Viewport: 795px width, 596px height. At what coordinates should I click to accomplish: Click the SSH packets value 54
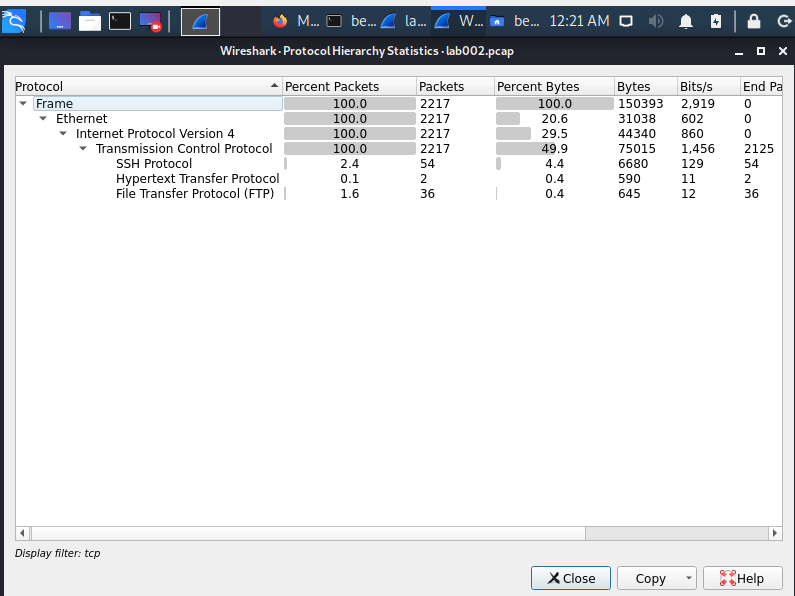tap(427, 164)
